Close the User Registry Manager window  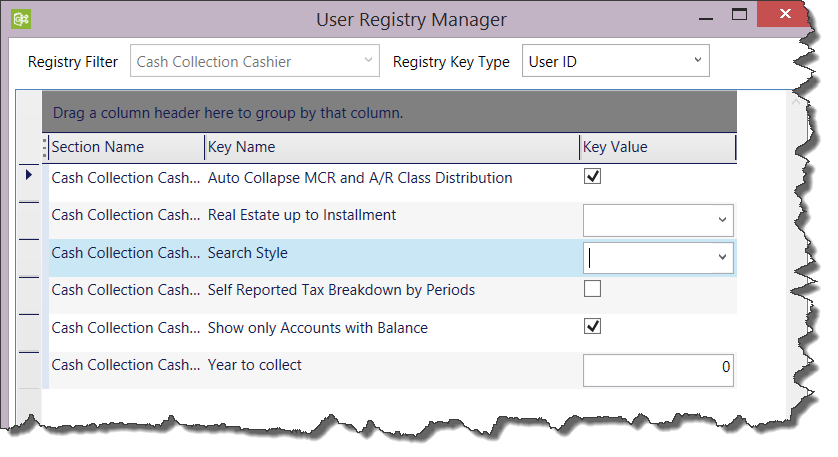pos(787,16)
